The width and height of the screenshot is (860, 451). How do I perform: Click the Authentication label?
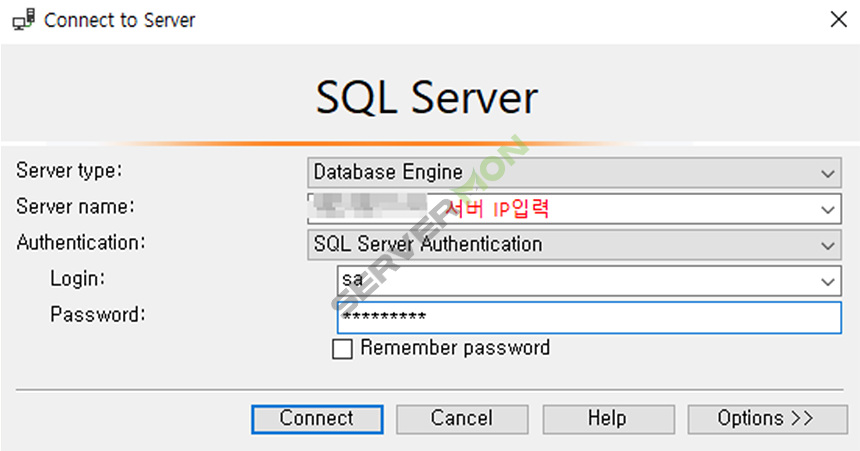click(81, 242)
